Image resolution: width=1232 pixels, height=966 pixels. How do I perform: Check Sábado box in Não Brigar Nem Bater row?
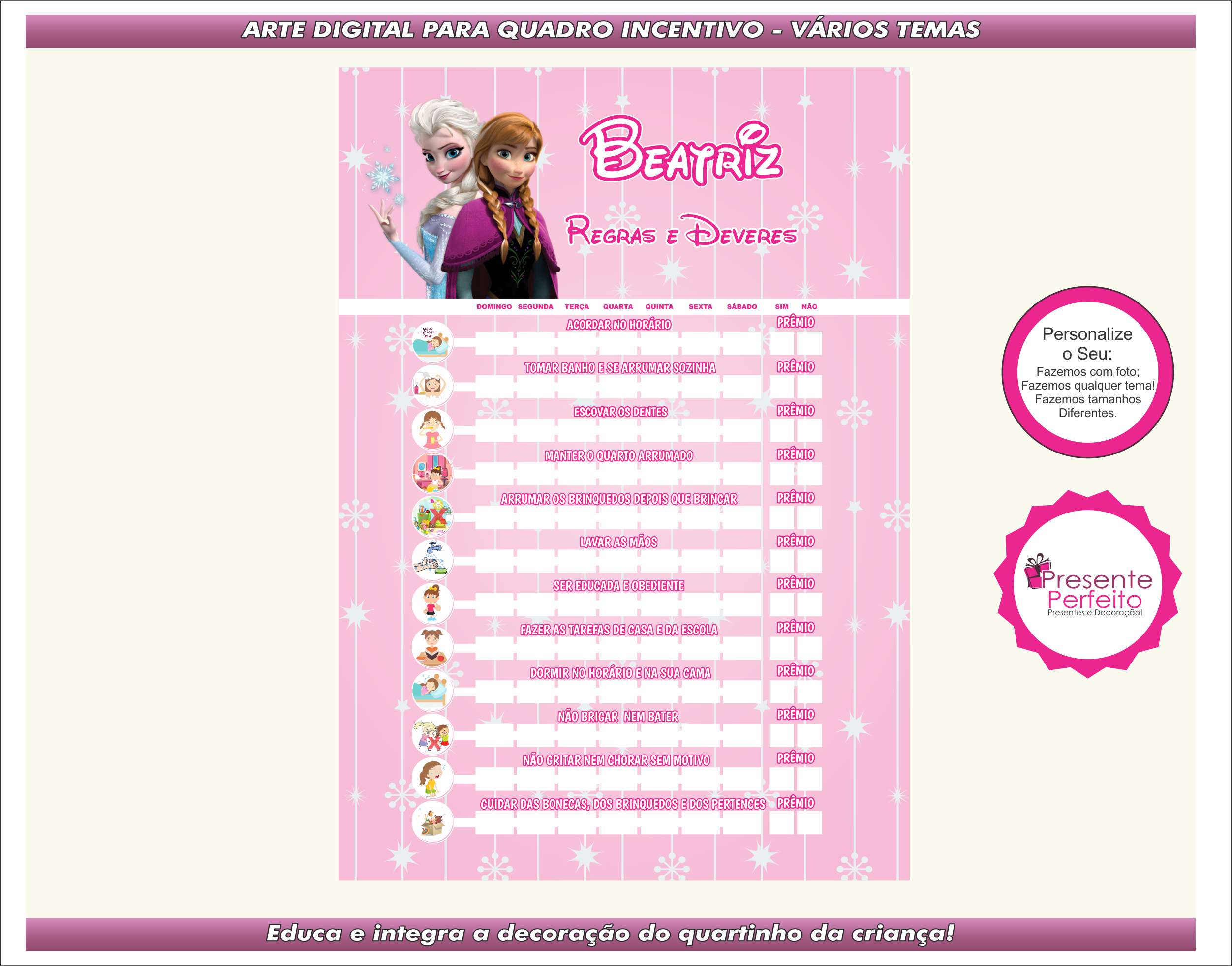742,735
